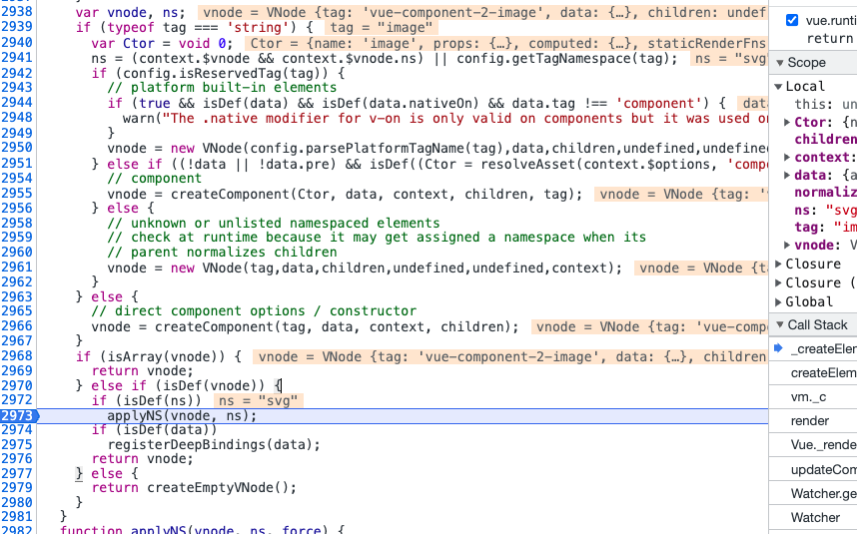Expand the second Closure scope
The width and height of the screenshot is (857, 534).
(778, 283)
